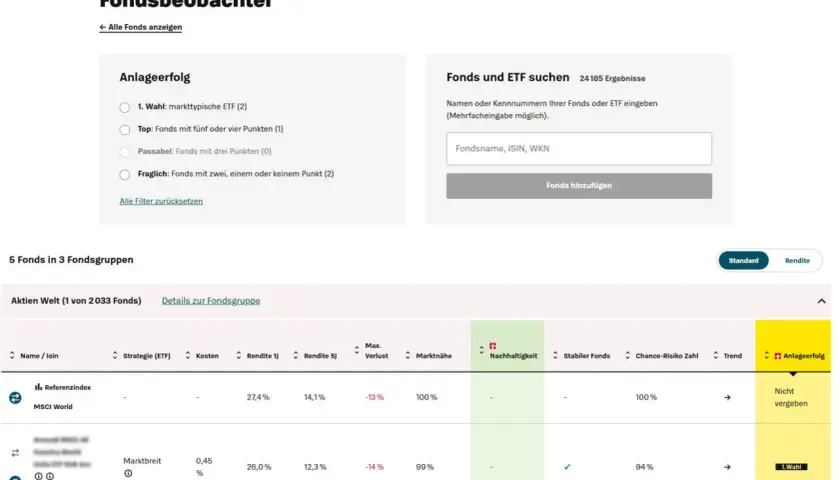Switch table view to Rendite
Screen dimensions: 840x480
(x=797, y=260)
